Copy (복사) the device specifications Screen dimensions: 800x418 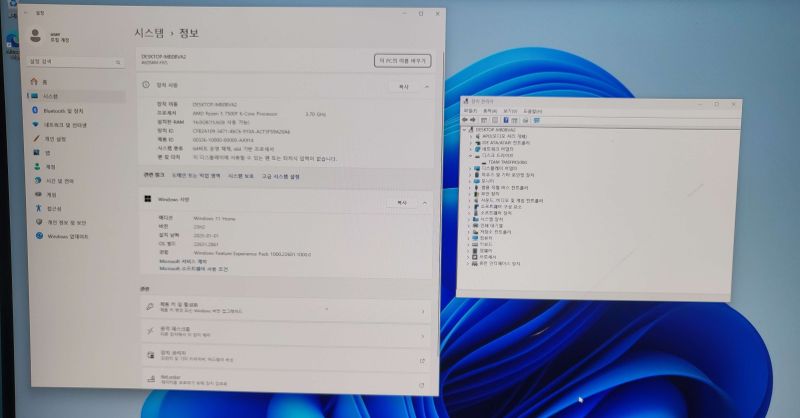[x=404, y=87]
